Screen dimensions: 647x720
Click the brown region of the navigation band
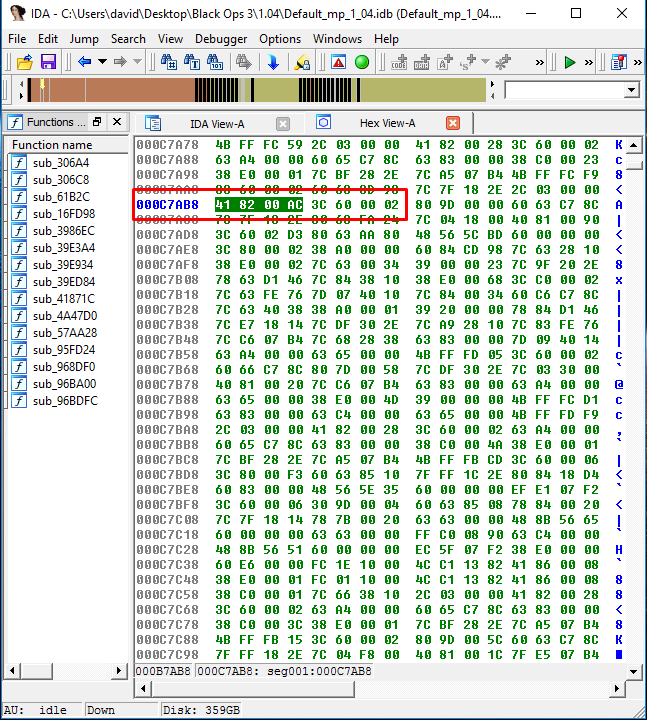click(138, 90)
